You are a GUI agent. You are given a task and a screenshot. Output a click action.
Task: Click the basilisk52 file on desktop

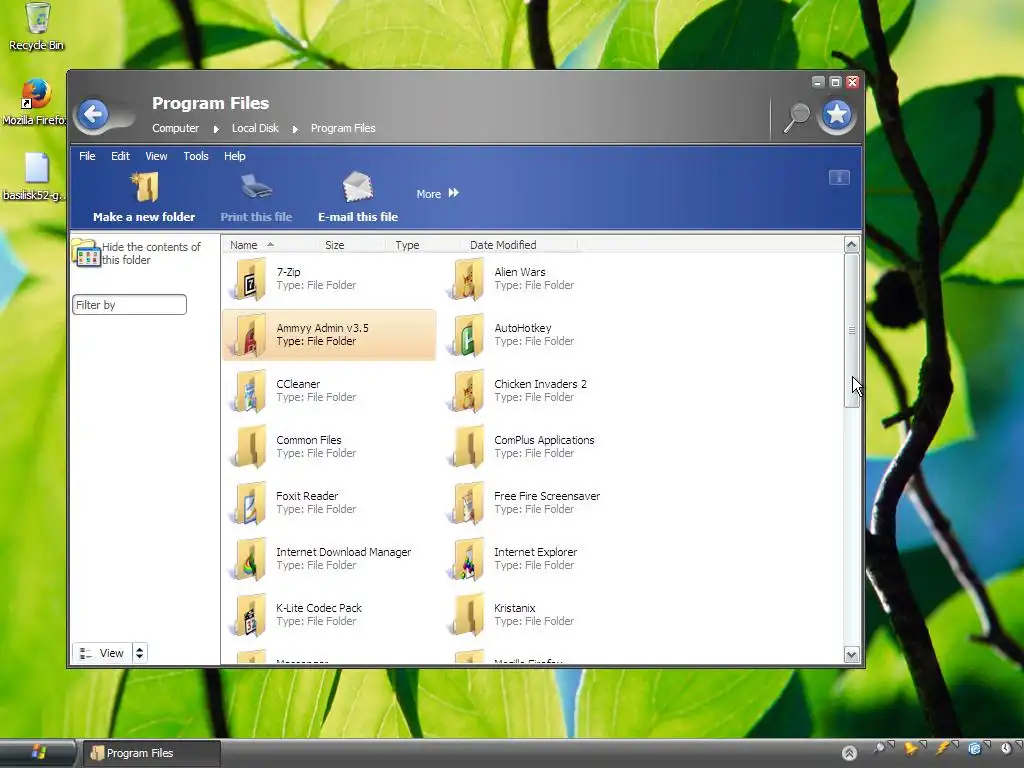34,176
